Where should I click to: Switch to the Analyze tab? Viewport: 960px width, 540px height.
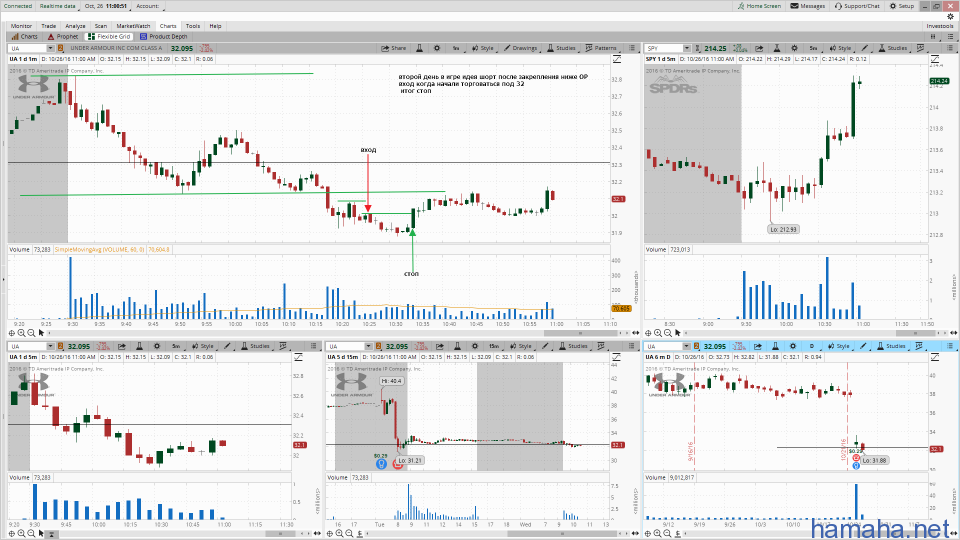75,26
